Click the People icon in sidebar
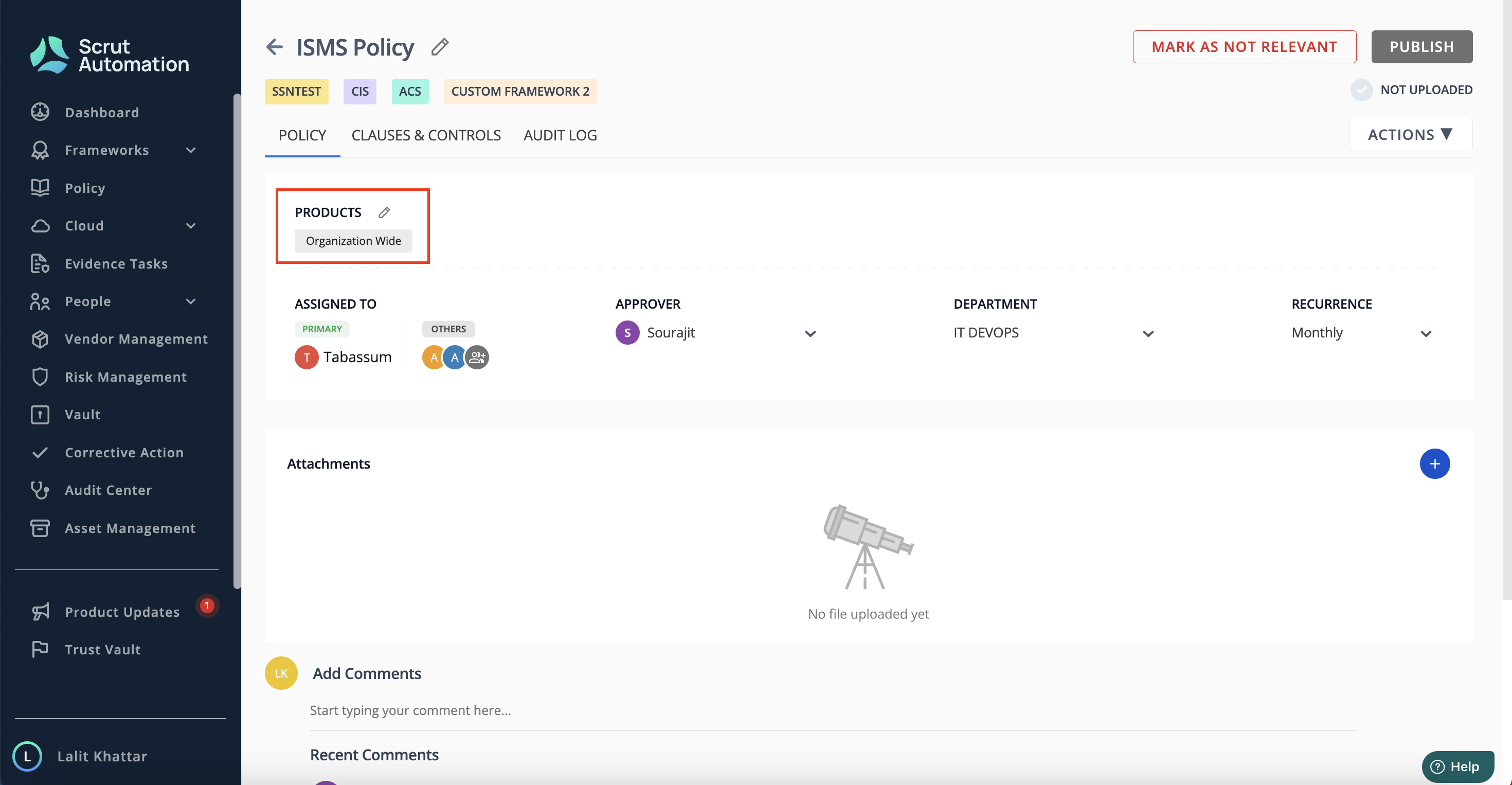1512x785 pixels. pyautogui.click(x=40, y=301)
